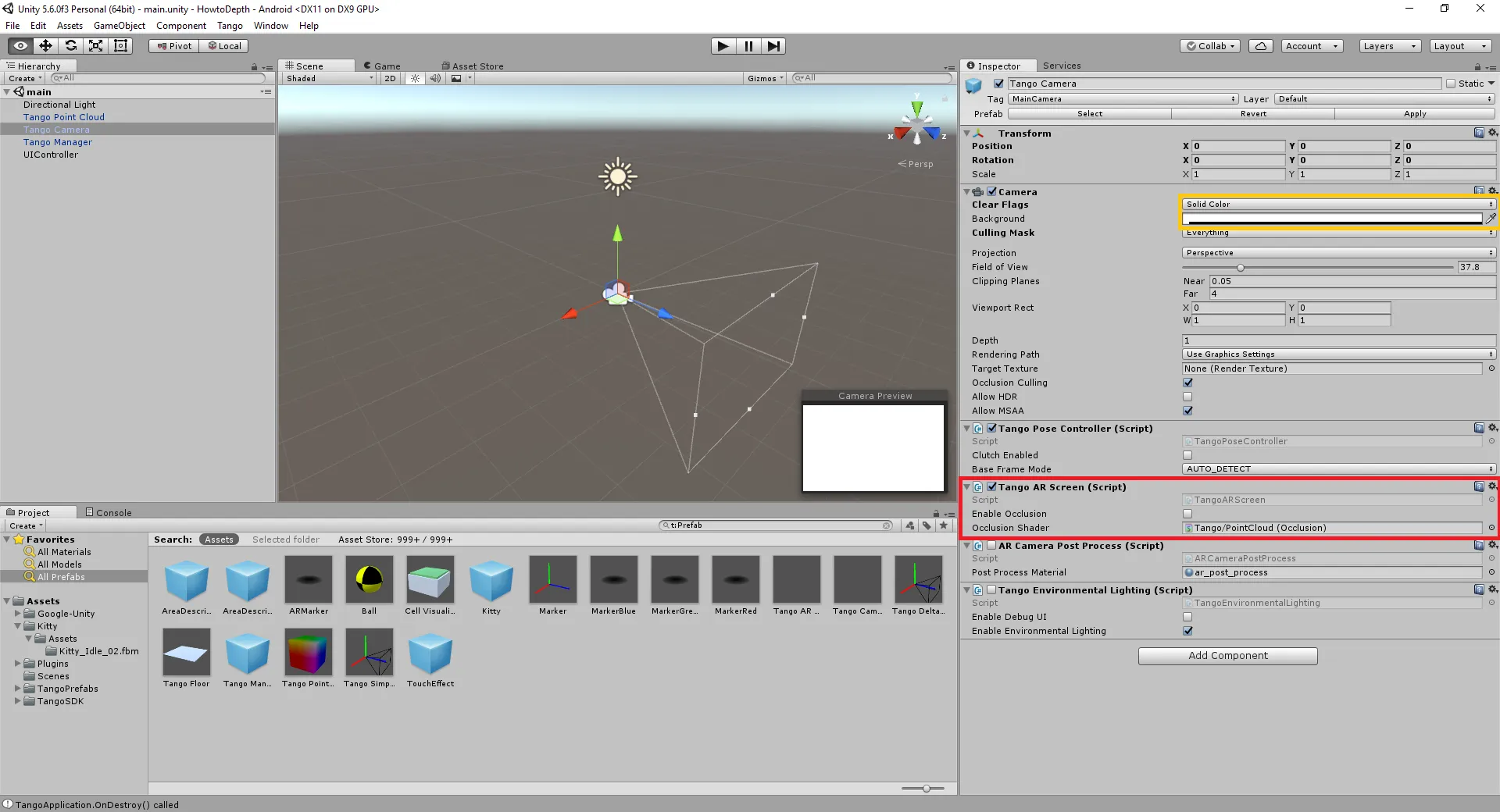Click the Add Component button
The height and width of the screenshot is (812, 1500).
pos(1227,656)
